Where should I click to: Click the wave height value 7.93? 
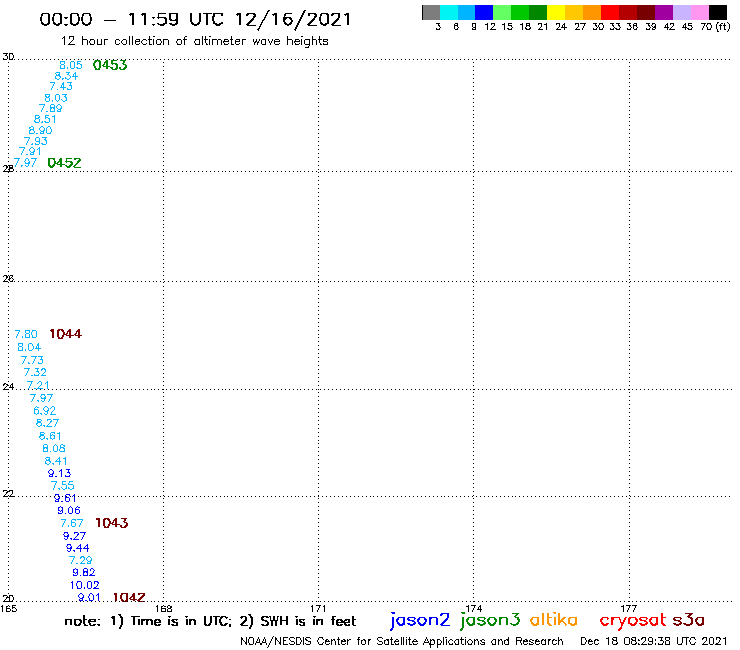(x=36, y=141)
